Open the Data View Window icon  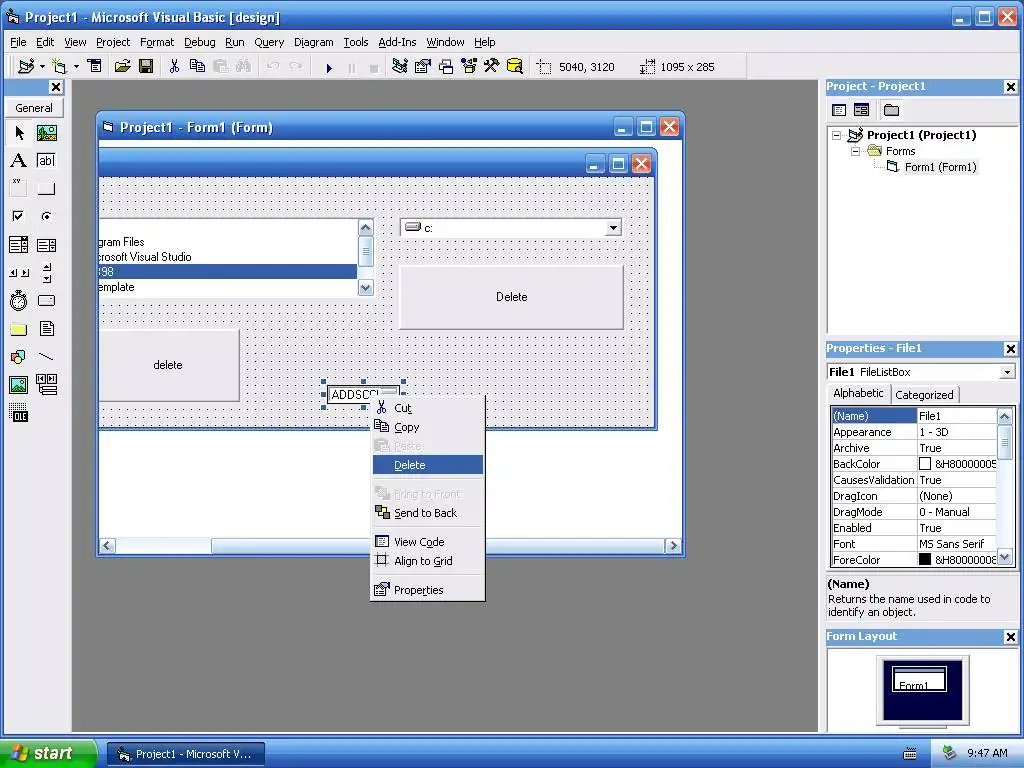(x=515, y=66)
